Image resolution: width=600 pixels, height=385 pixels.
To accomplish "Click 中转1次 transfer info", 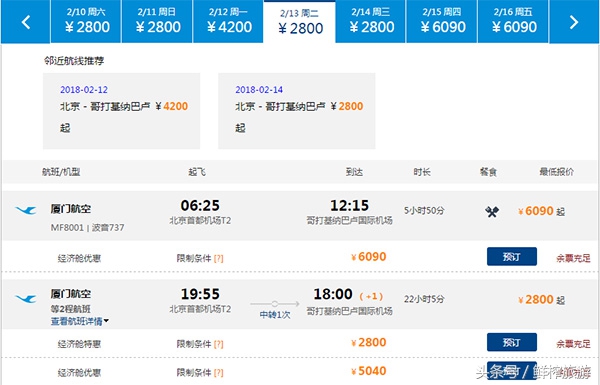I will (275, 315).
